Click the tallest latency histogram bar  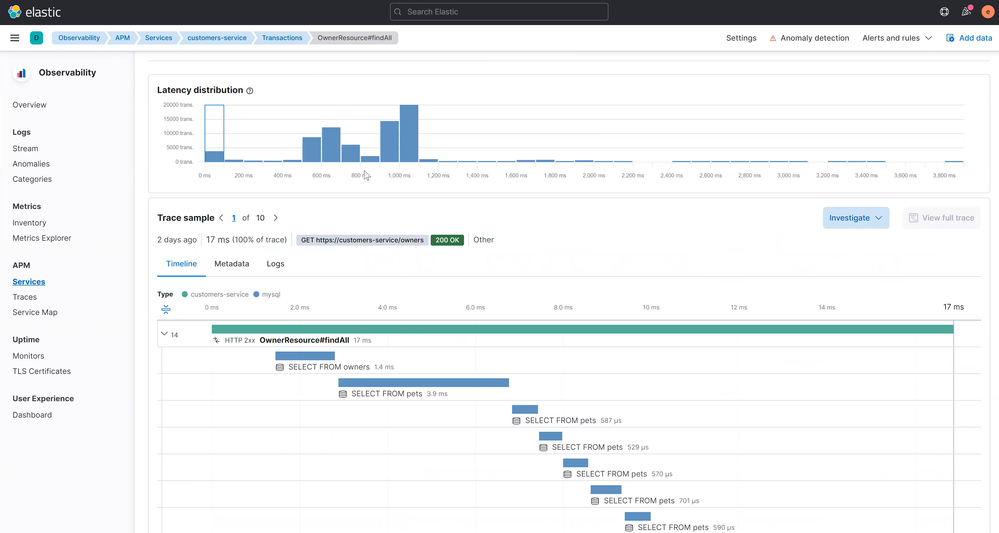(409, 133)
